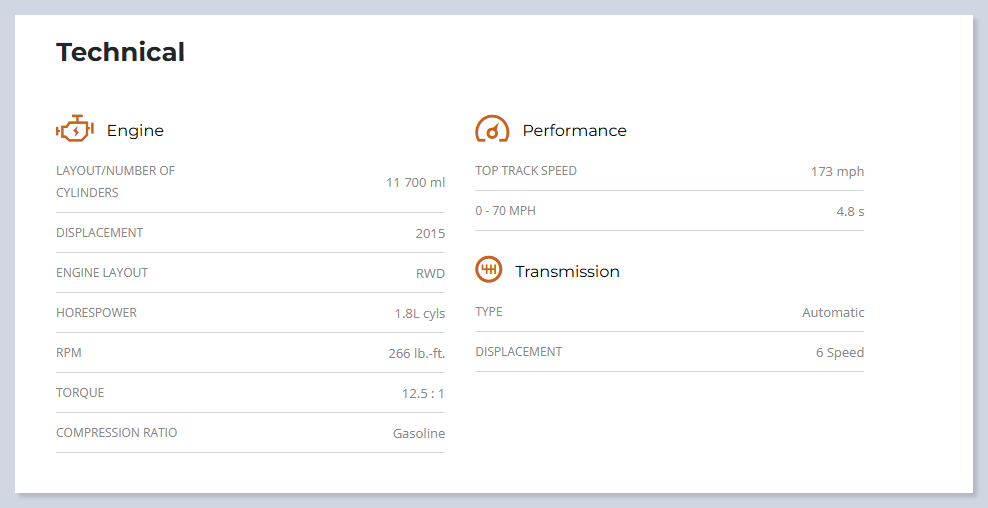Click the 11 700 ml value
Viewport: 988px width, 508px height.
coord(415,182)
